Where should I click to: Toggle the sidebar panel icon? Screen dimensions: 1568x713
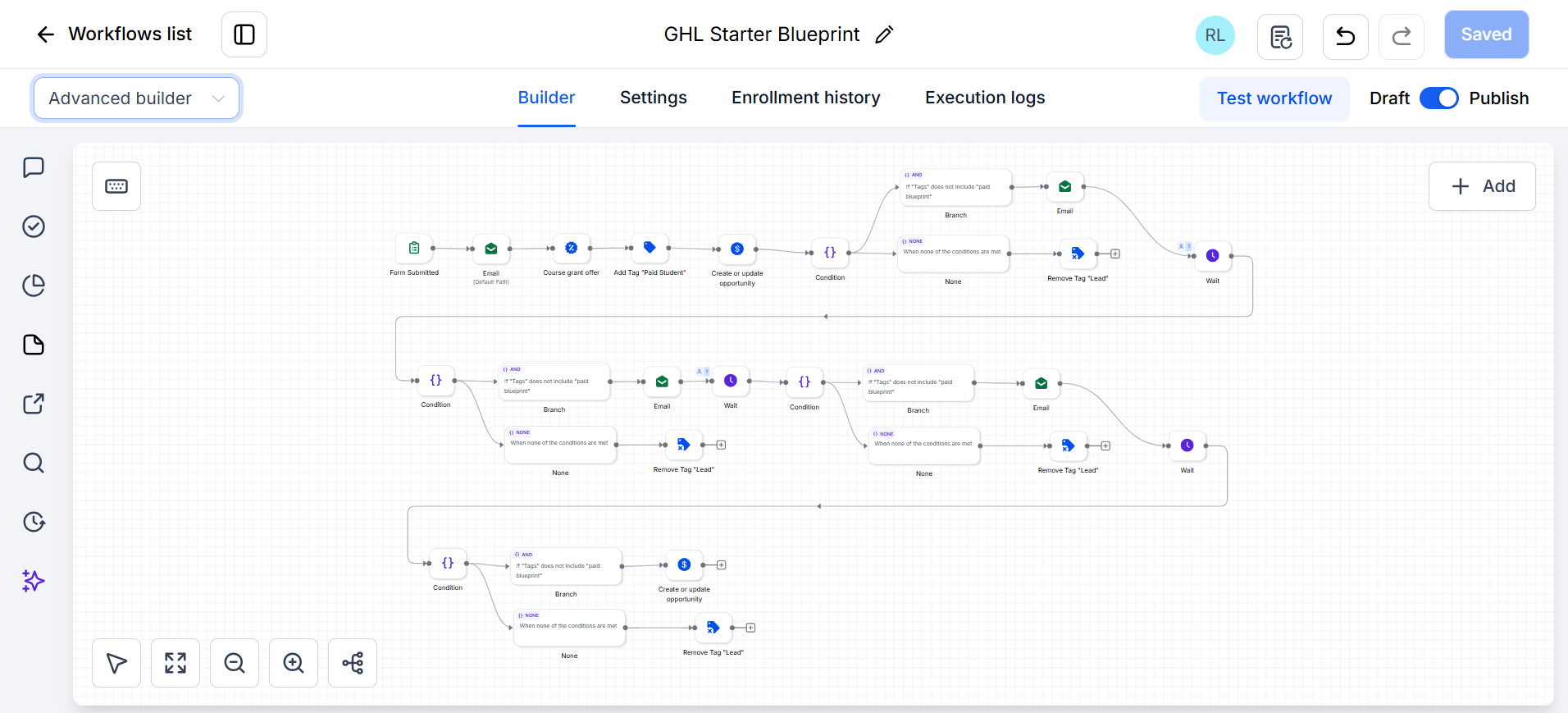click(244, 34)
